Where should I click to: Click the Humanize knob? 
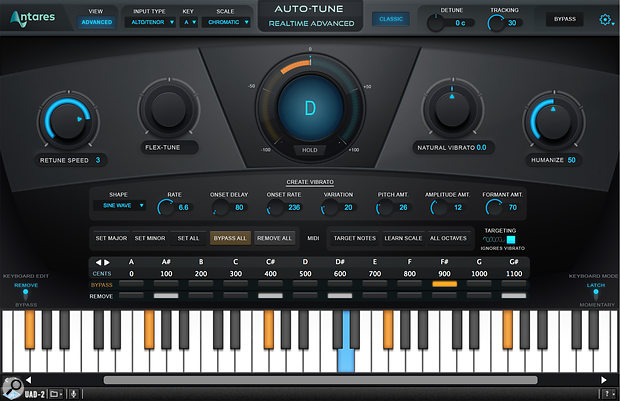[554, 121]
